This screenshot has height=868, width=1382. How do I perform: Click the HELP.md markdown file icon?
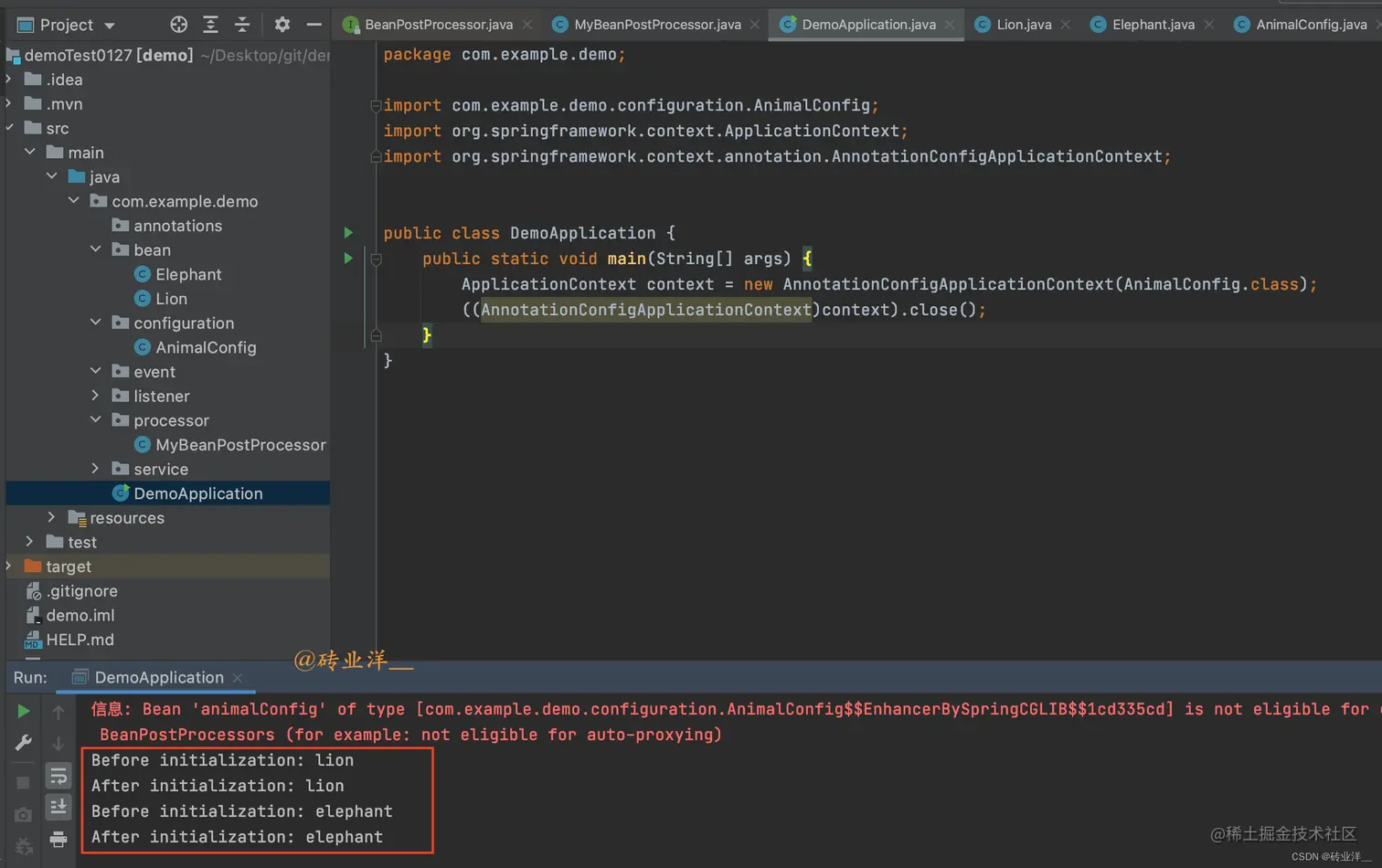(34, 640)
